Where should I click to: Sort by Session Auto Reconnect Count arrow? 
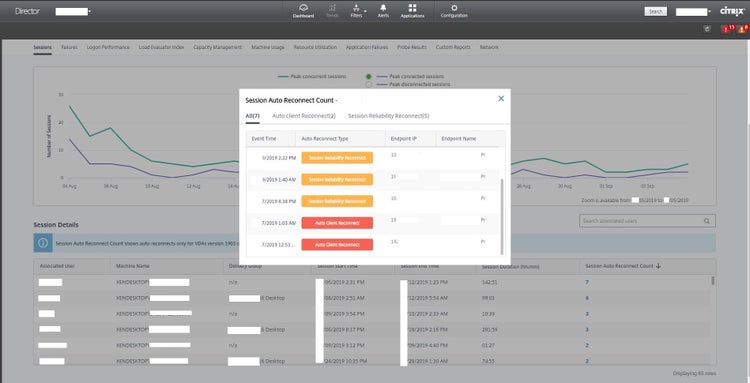tap(658, 266)
